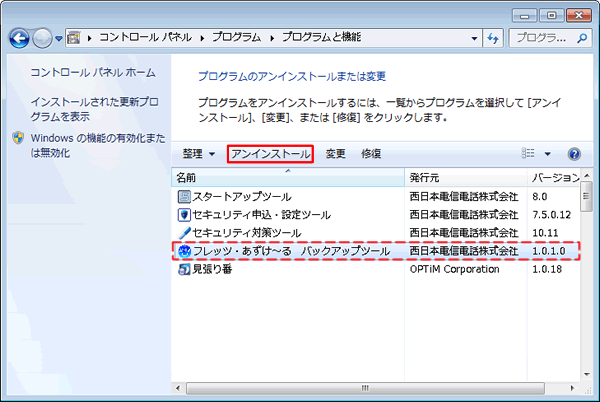This screenshot has height=402, width=600.
Task: Select the セキュリティ対策ツール icon
Action: [184, 233]
